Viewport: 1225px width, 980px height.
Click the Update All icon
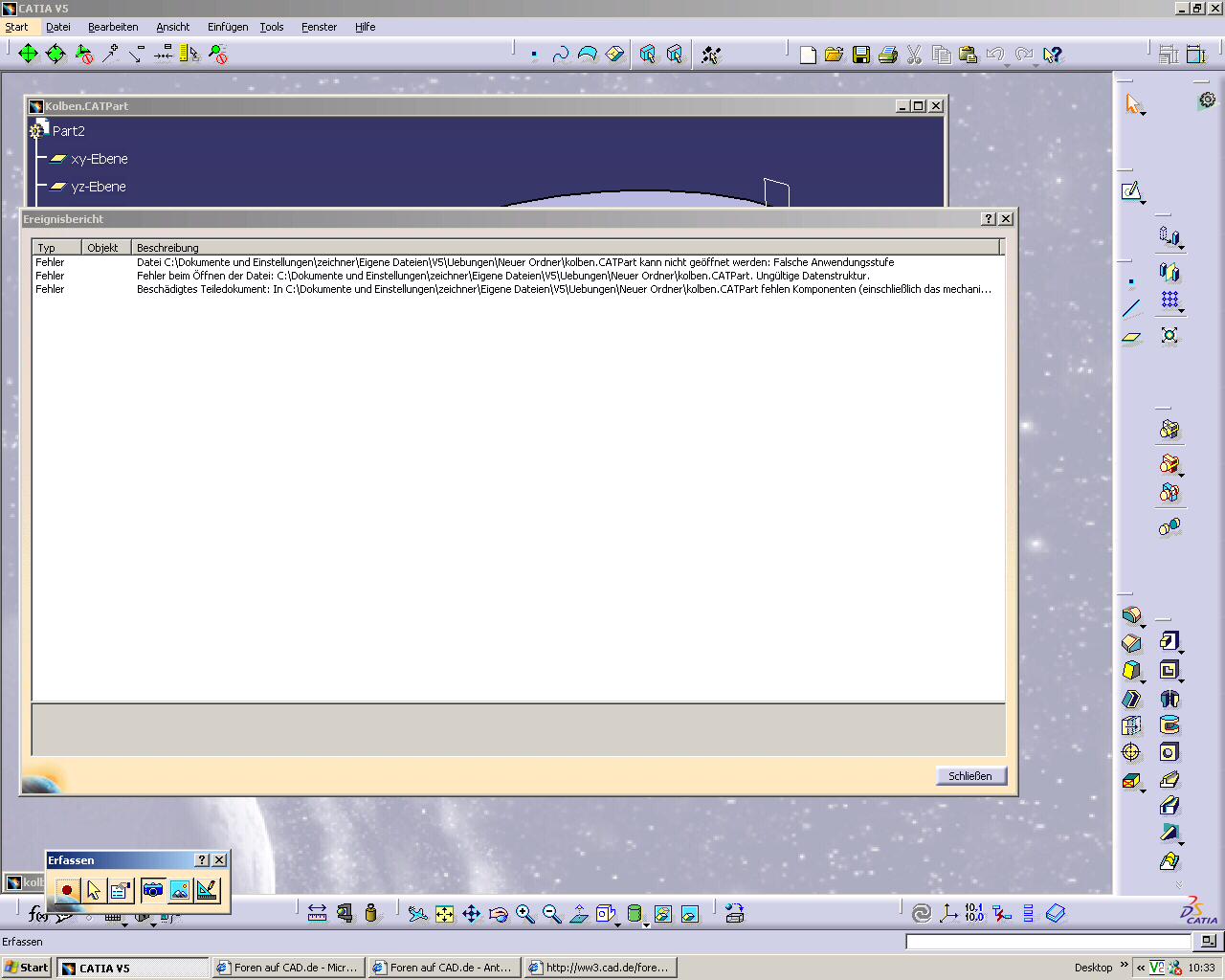point(922,913)
